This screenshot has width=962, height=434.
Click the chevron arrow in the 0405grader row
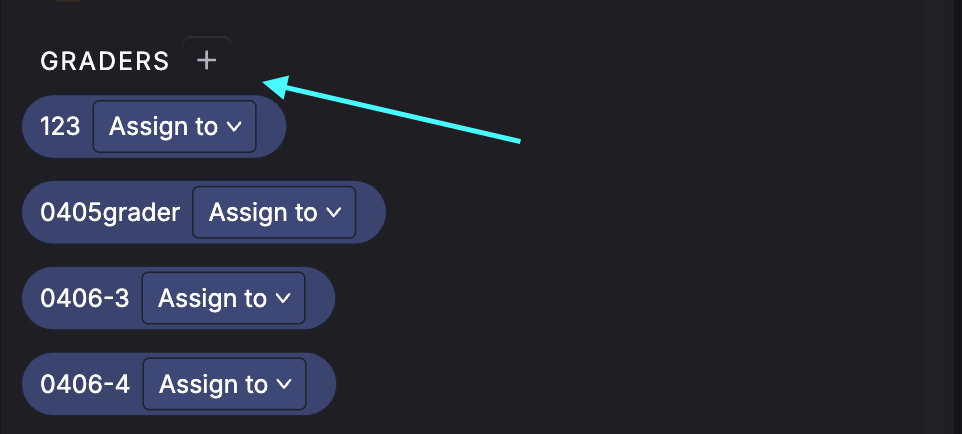pyautogui.click(x=334, y=213)
